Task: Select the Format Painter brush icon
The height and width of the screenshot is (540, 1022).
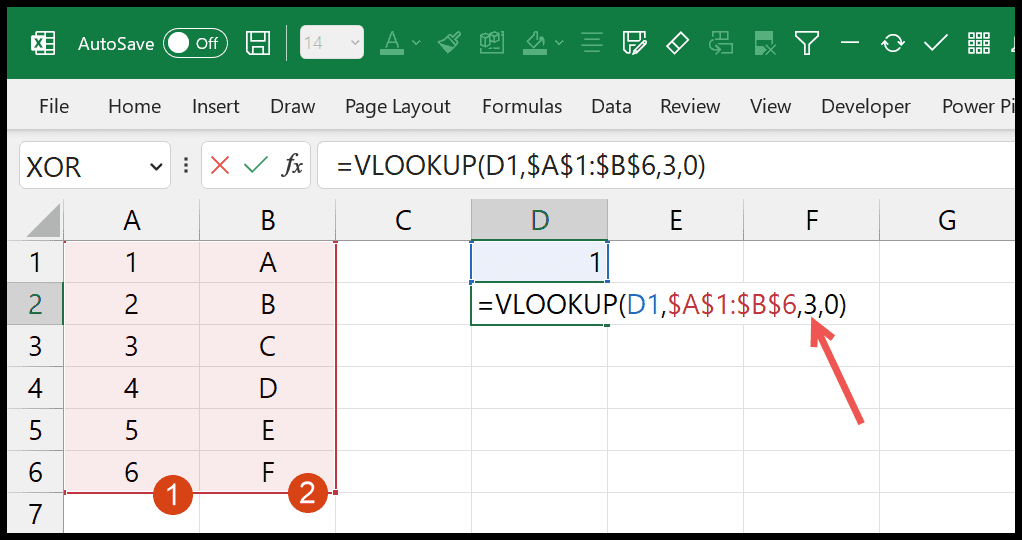Action: point(450,43)
